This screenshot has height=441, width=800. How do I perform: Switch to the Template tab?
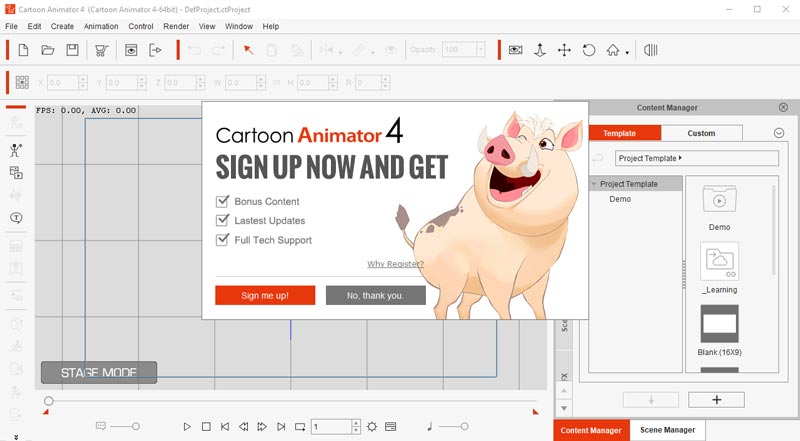pyautogui.click(x=625, y=133)
